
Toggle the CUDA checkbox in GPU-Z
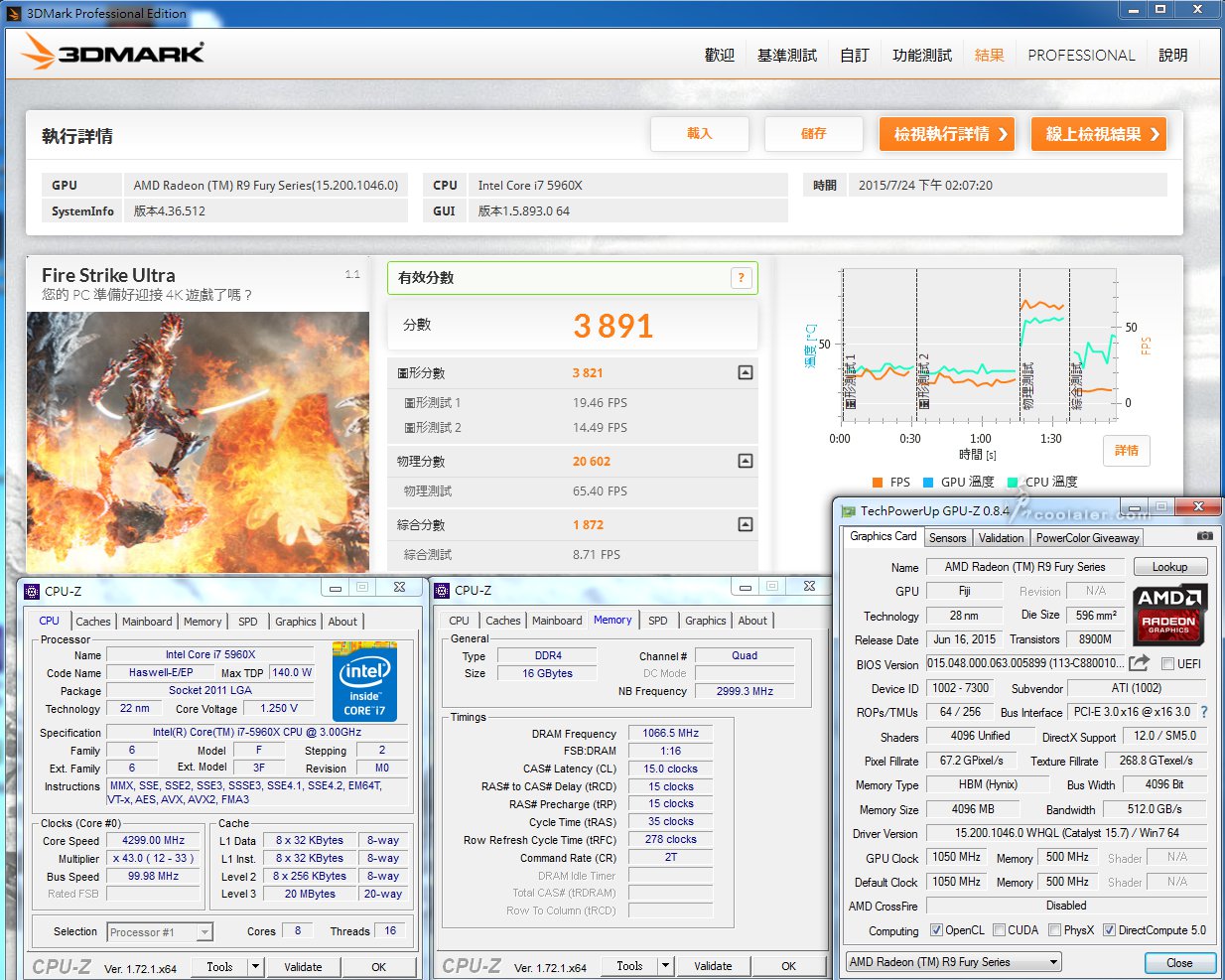(x=999, y=930)
